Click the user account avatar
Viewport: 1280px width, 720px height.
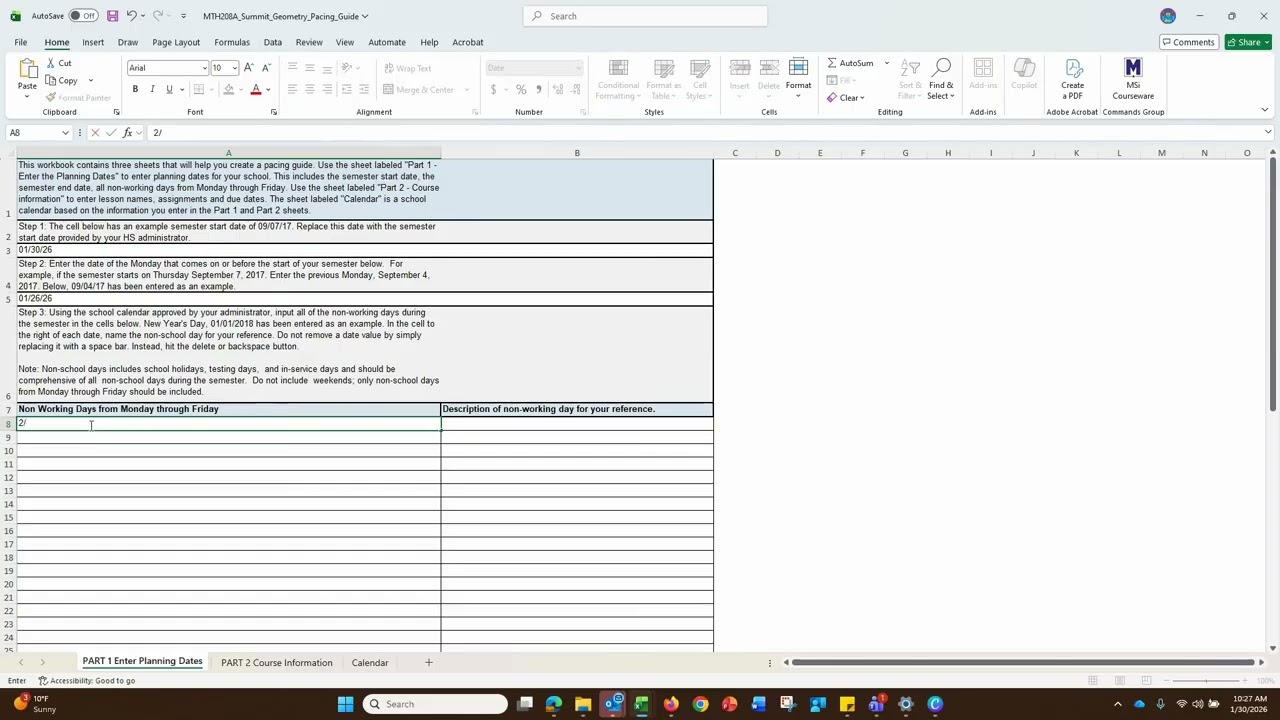coord(1168,16)
